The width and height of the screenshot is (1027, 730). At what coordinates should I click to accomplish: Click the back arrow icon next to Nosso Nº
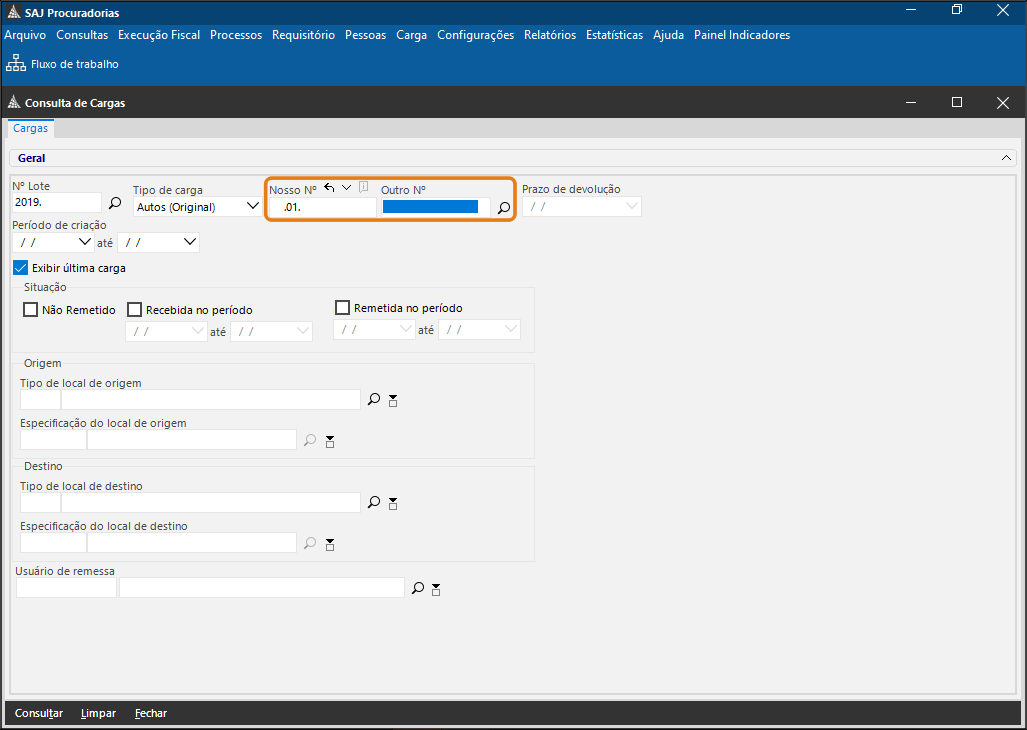click(329, 188)
